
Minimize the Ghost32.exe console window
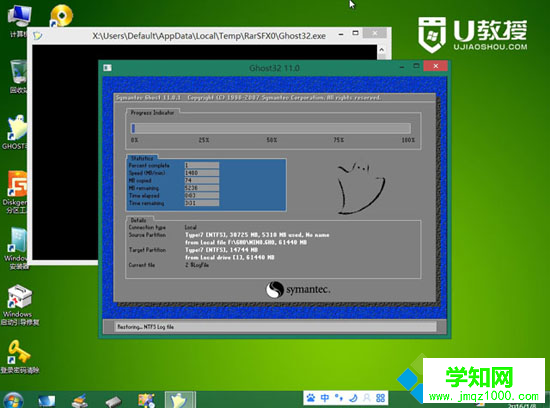pos(341,34)
